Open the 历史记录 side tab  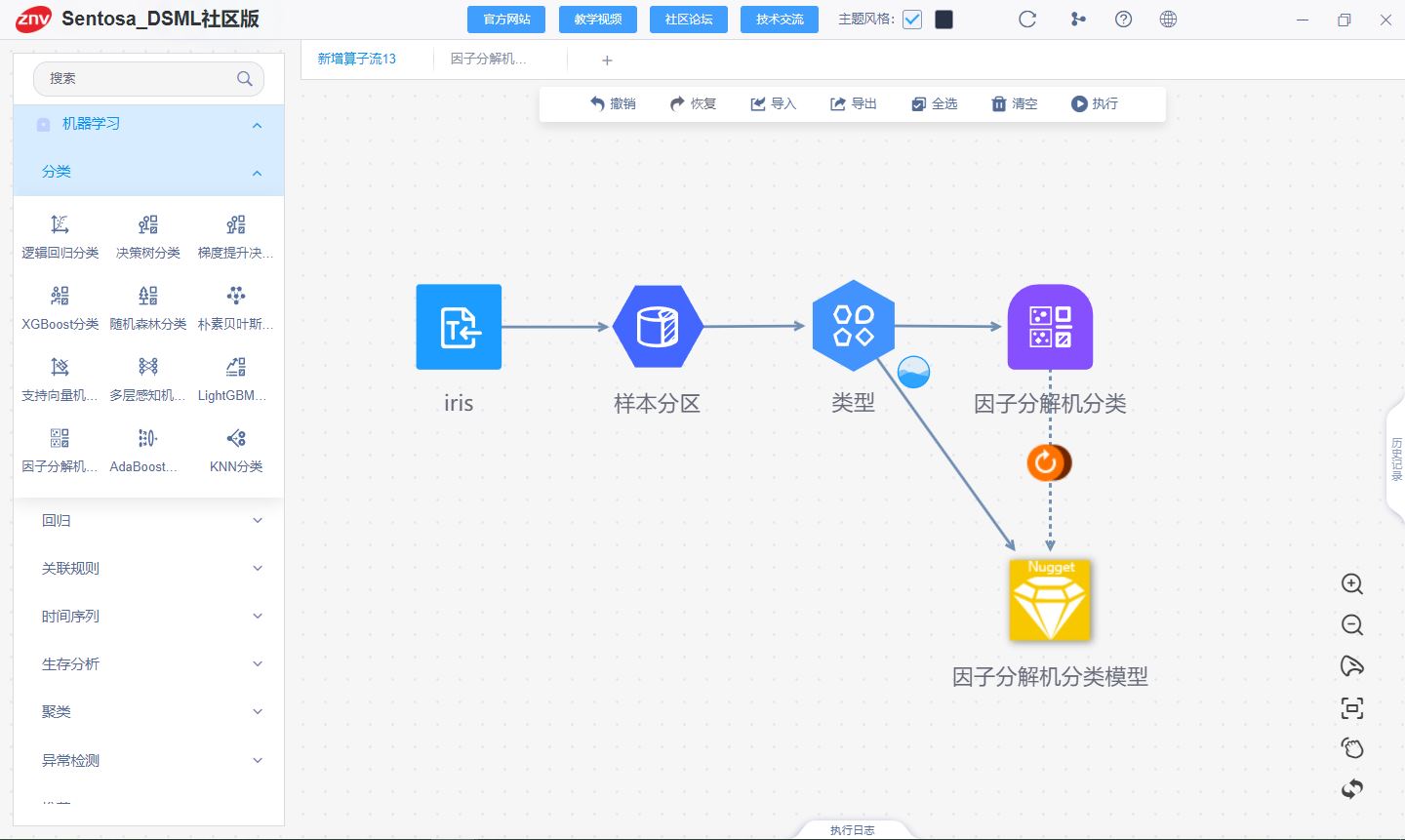pos(1396,459)
